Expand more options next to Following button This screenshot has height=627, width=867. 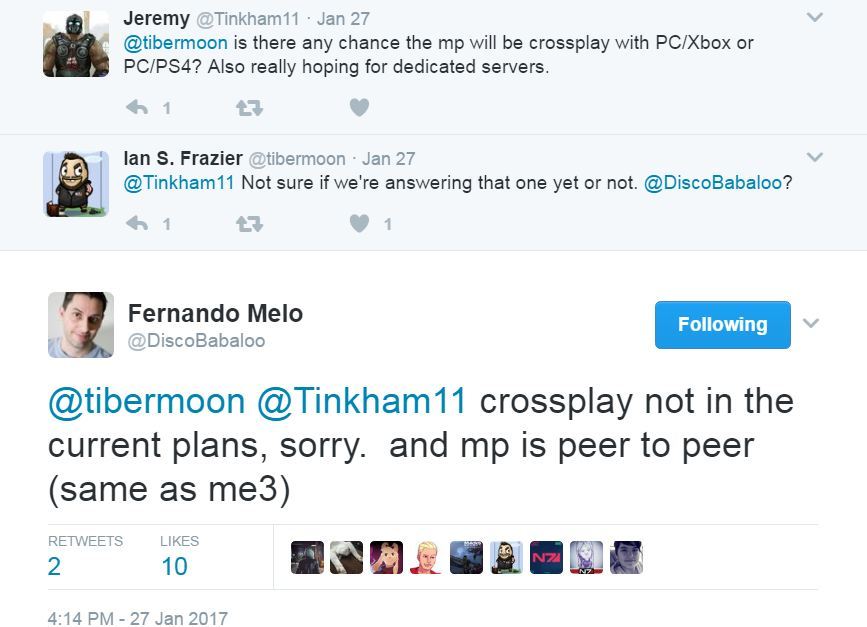pos(811,324)
